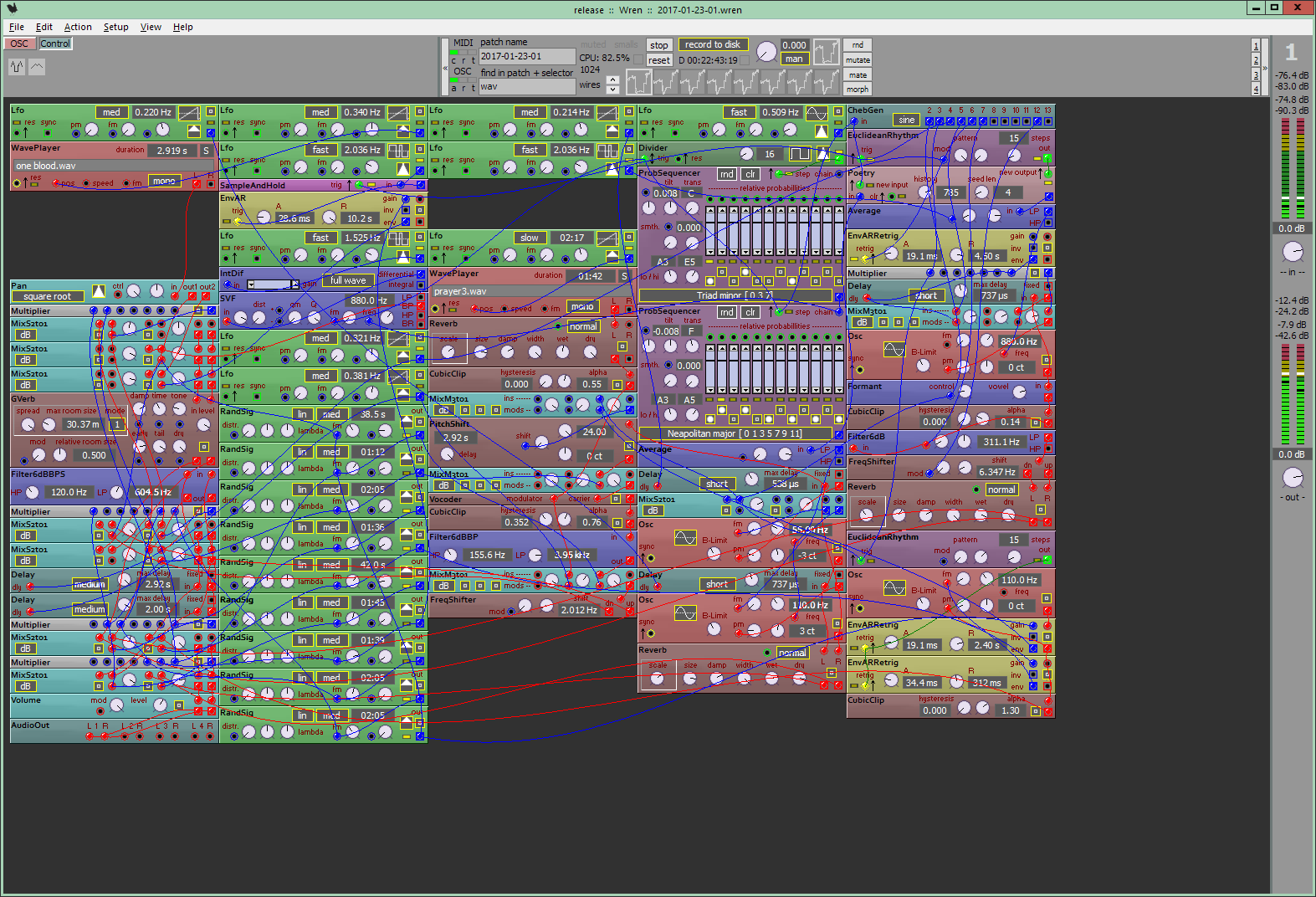
Task: Click the first slider's up arrow in the Triad minor ProbSequencer
Action: coord(710,211)
